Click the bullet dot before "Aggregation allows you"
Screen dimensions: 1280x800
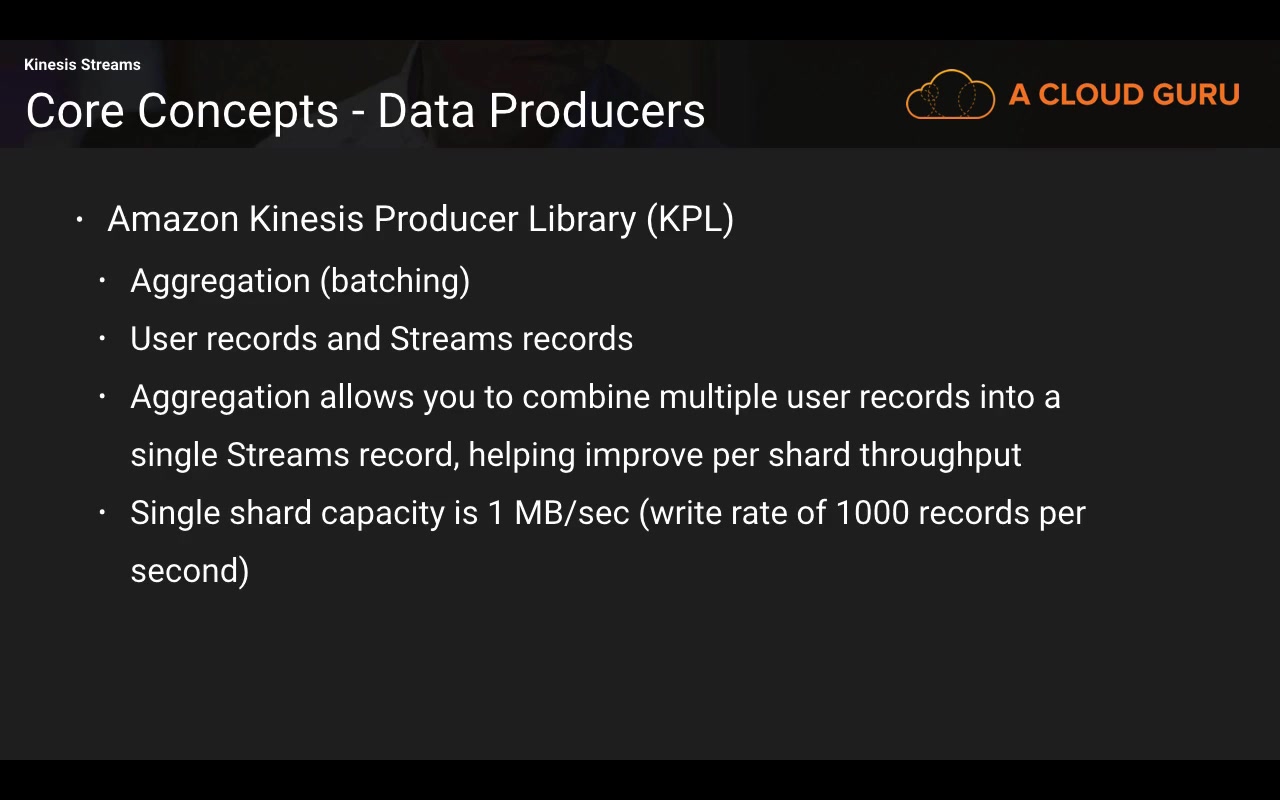102,397
